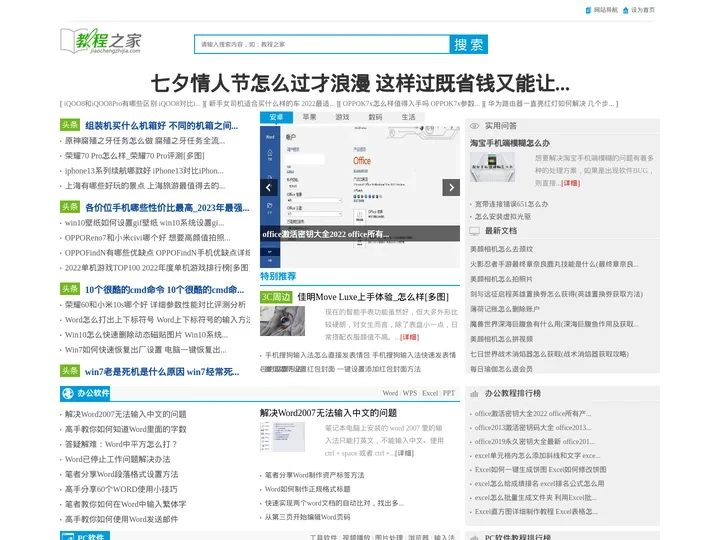Open the 佳明Move Luxe watch thumbnail
This screenshot has height=540, width=720.
pos(282,321)
